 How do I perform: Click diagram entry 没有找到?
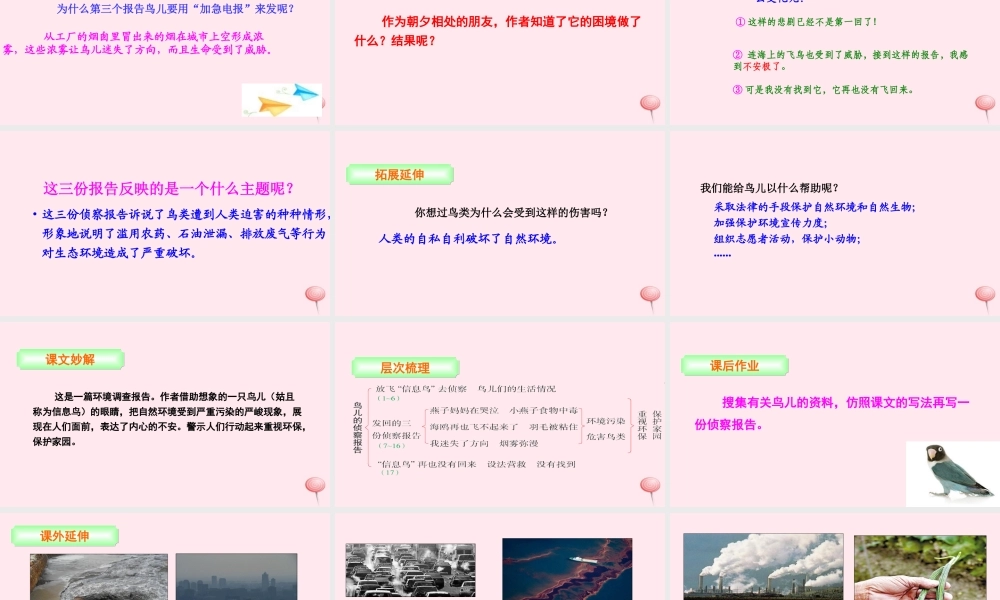[556, 464]
